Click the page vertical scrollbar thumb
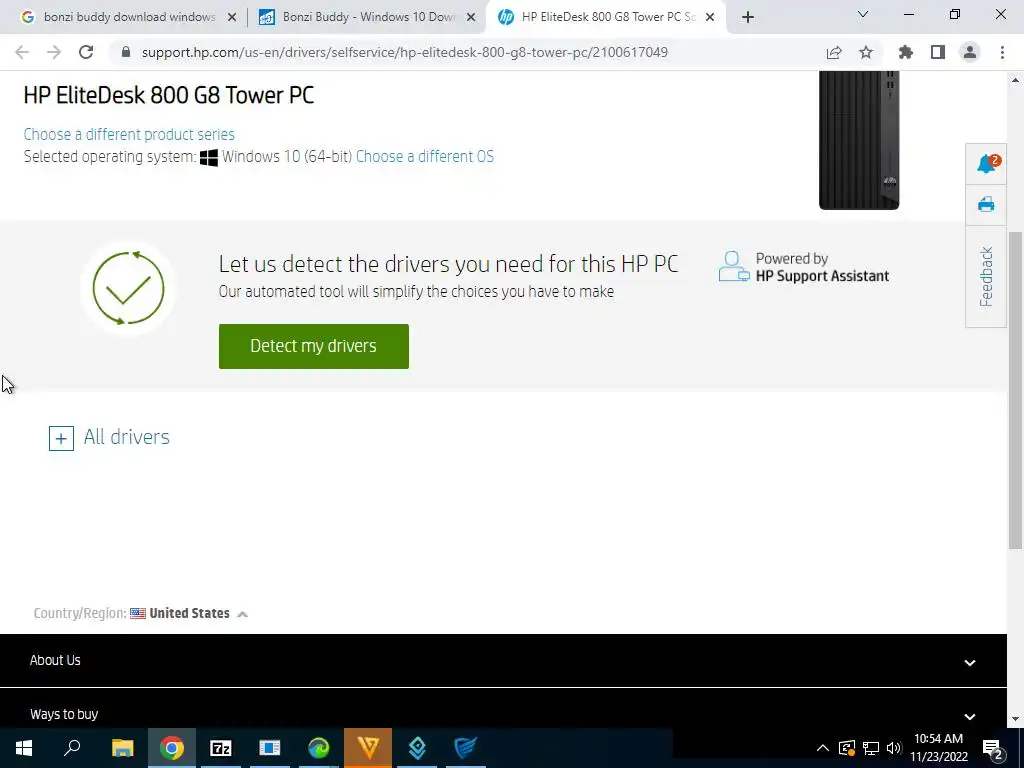This screenshot has height=768, width=1024. point(1015,391)
